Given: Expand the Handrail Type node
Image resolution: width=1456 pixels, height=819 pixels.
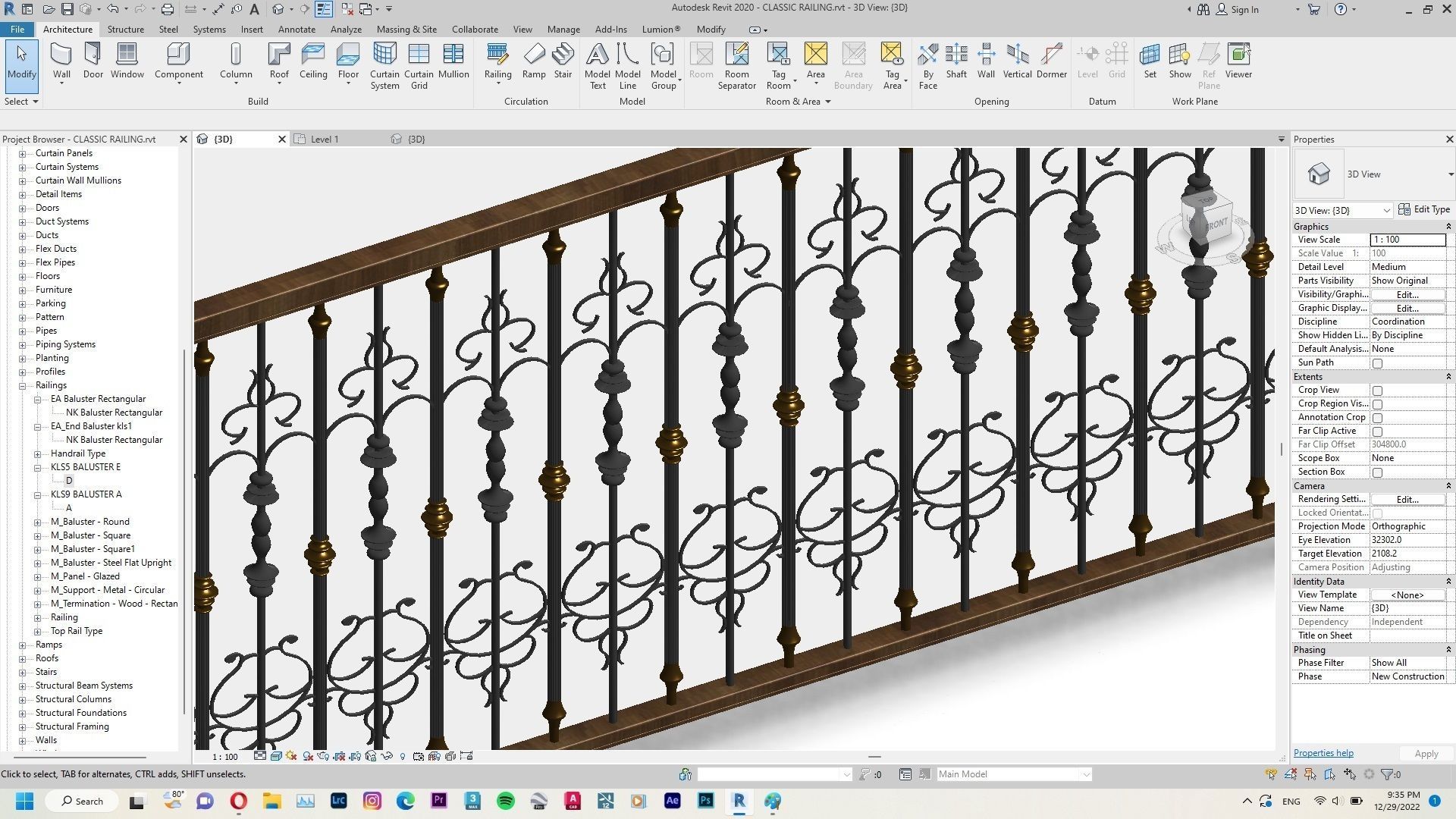Looking at the screenshot, I should [37, 453].
